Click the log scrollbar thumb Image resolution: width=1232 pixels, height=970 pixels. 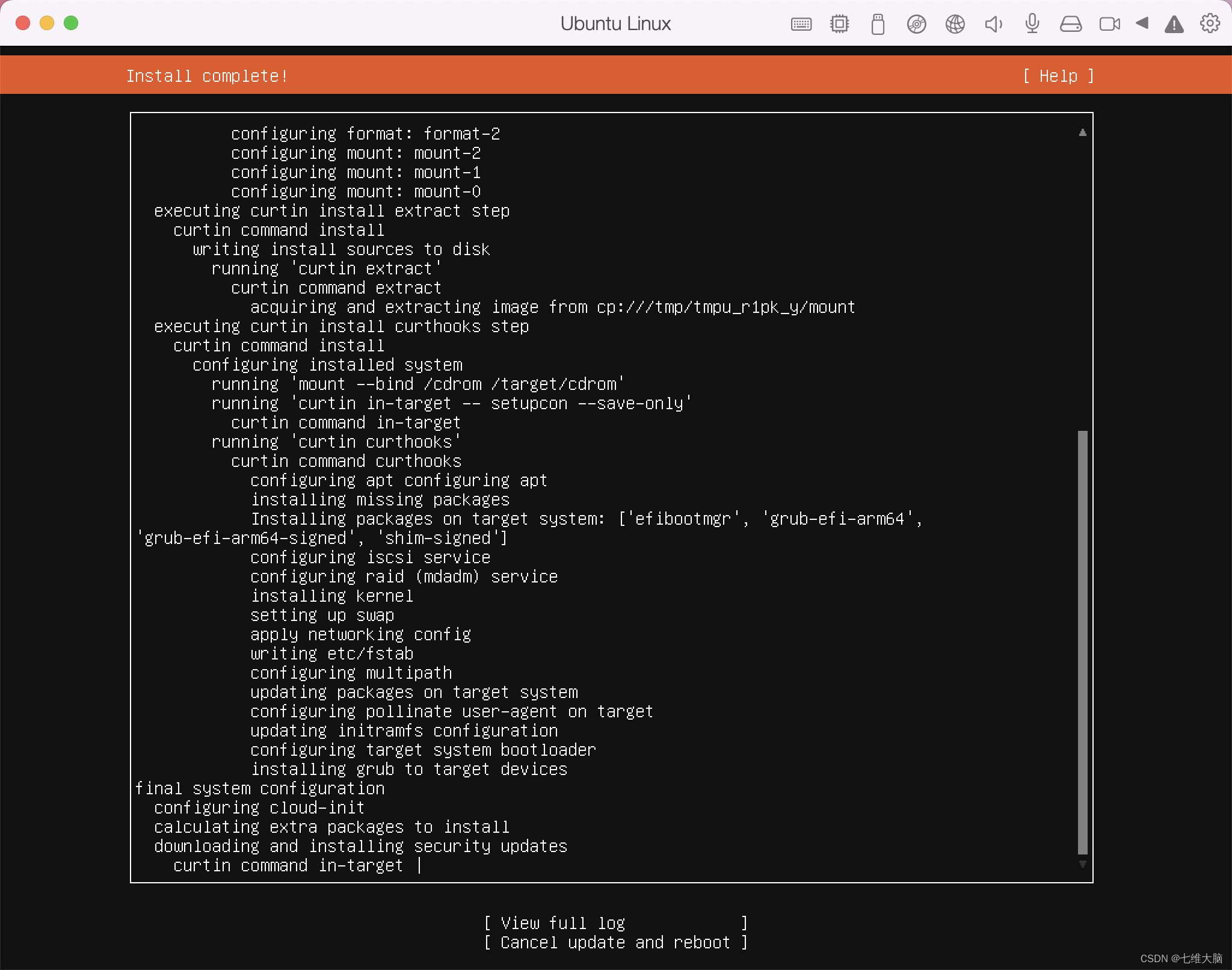point(1082,642)
